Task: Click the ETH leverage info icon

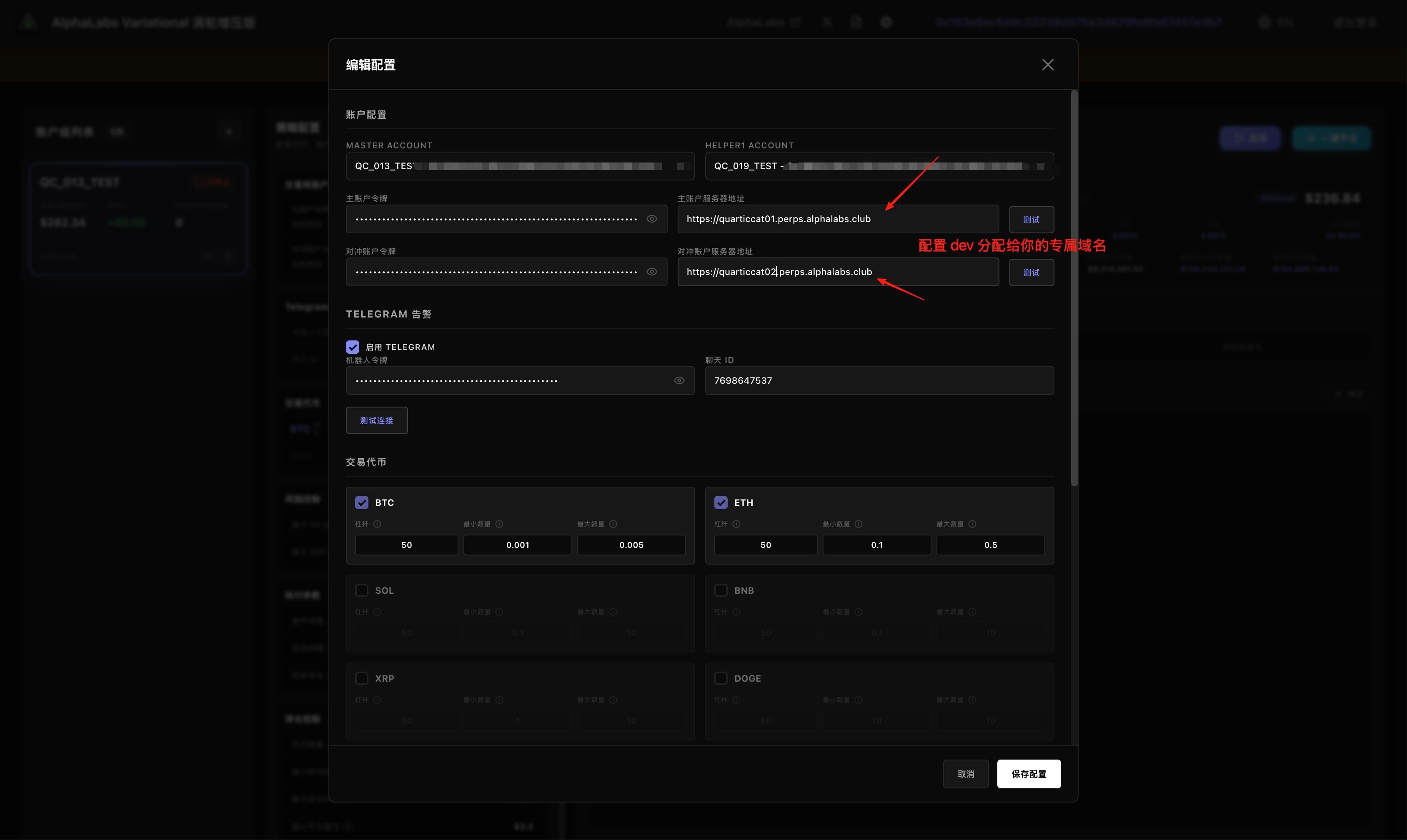Action: point(736,524)
